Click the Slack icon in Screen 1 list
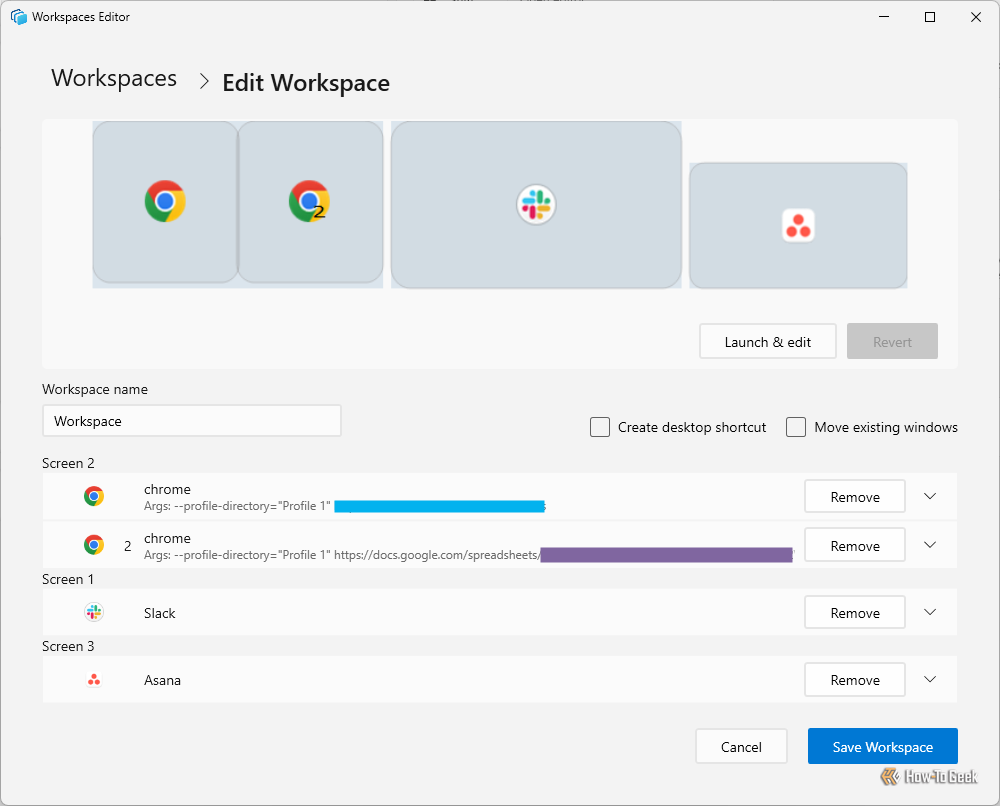The height and width of the screenshot is (806, 1000). 94,613
